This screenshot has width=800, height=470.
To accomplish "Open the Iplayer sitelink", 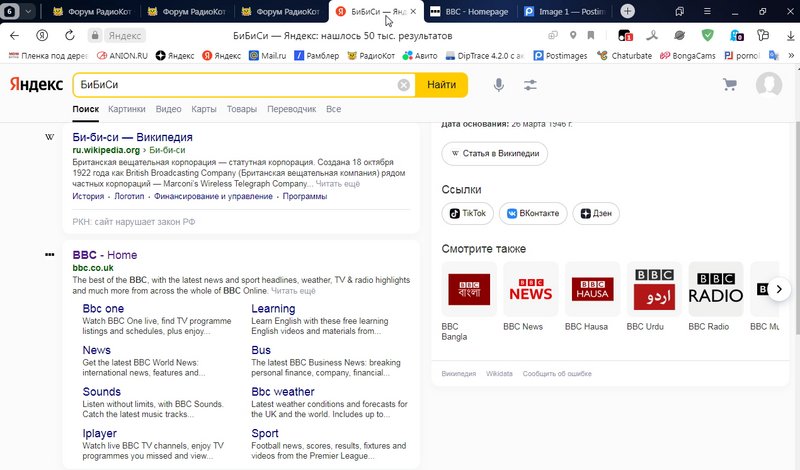I will pyautogui.click(x=99, y=434).
